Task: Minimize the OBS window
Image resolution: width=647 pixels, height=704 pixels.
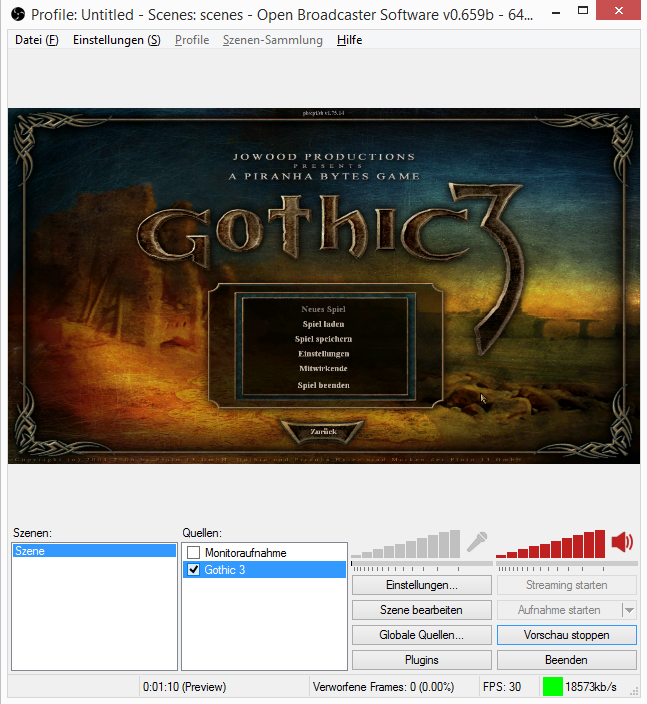Action: (556, 13)
